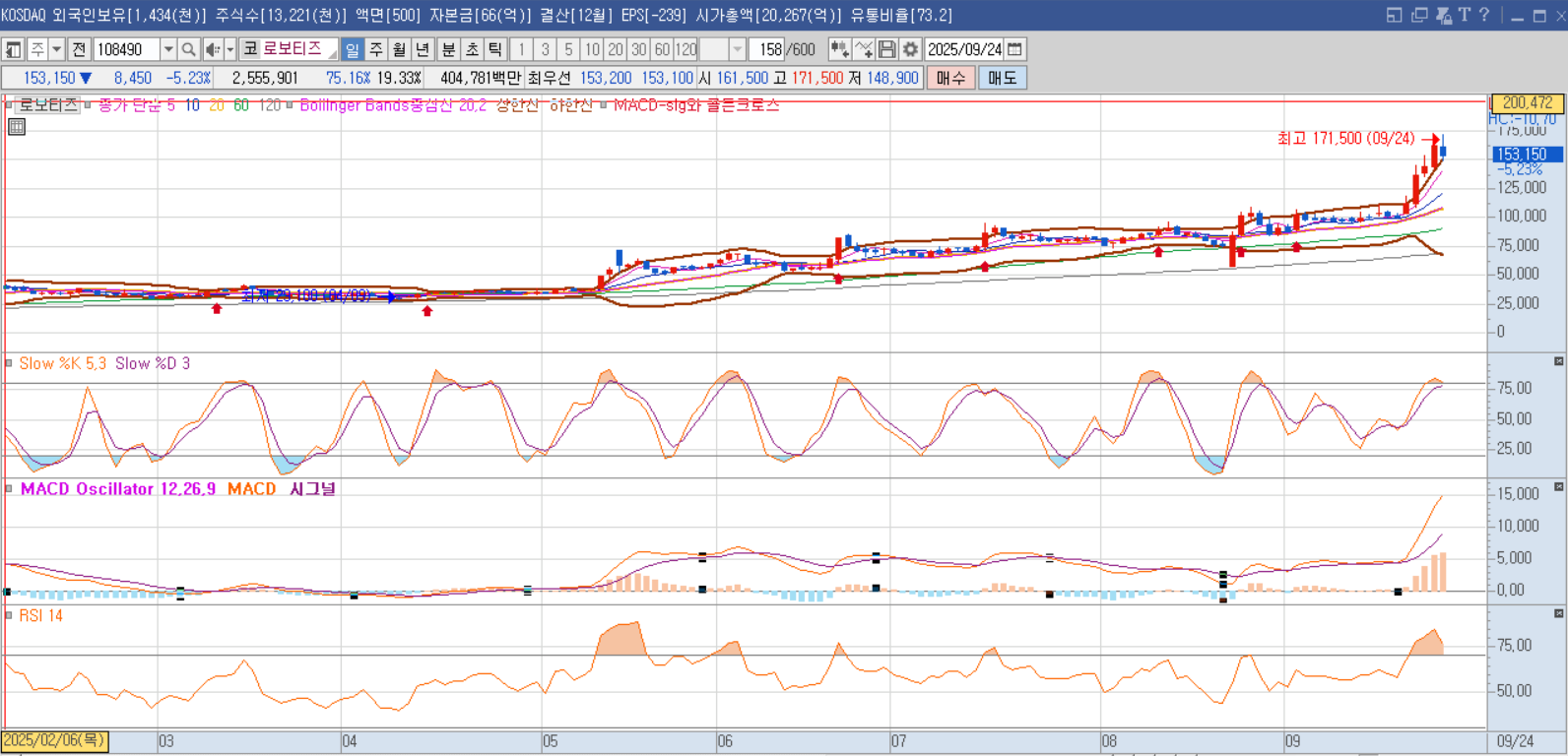Click the 주 stock type button
Screen dimensions: 1568x756
[37, 49]
